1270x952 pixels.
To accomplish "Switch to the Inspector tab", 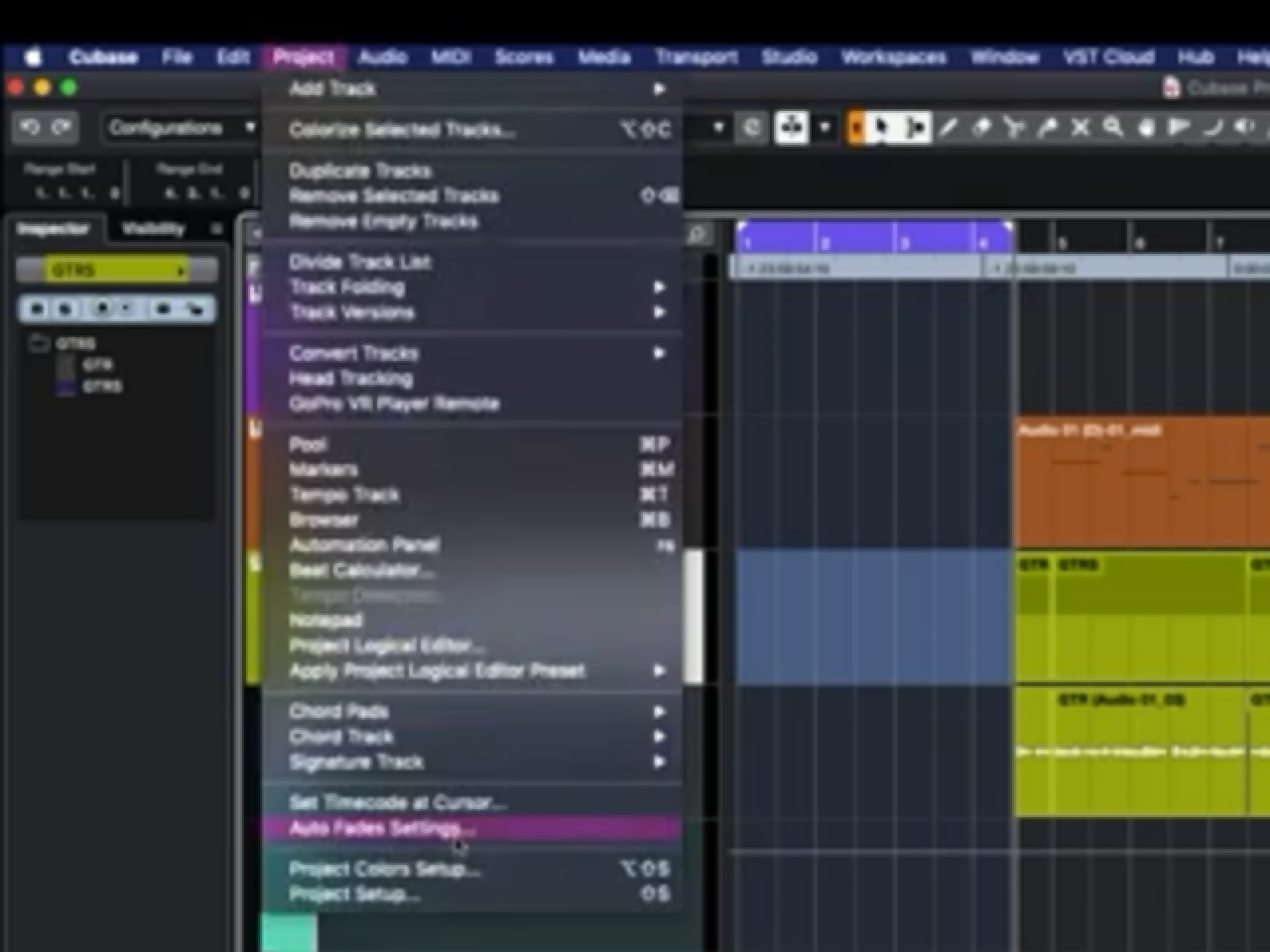I will [53, 229].
